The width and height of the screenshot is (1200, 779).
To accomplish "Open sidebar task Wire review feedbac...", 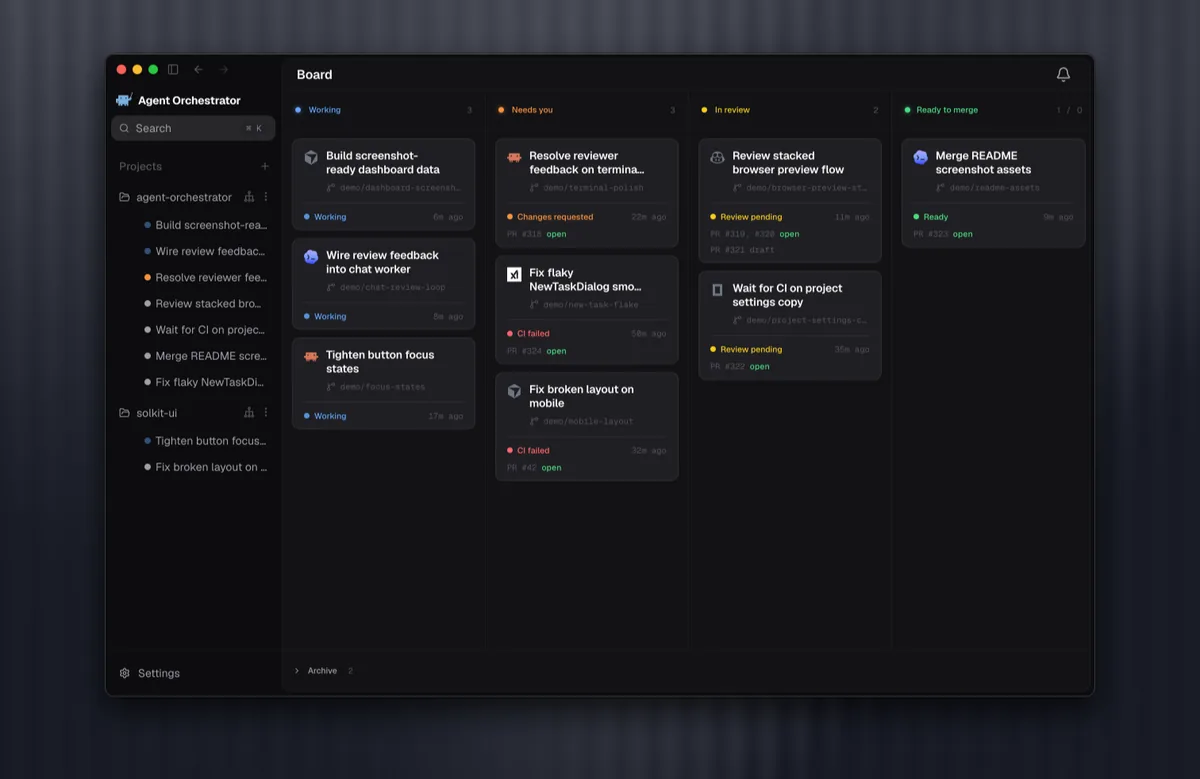I will pyautogui.click(x=205, y=251).
